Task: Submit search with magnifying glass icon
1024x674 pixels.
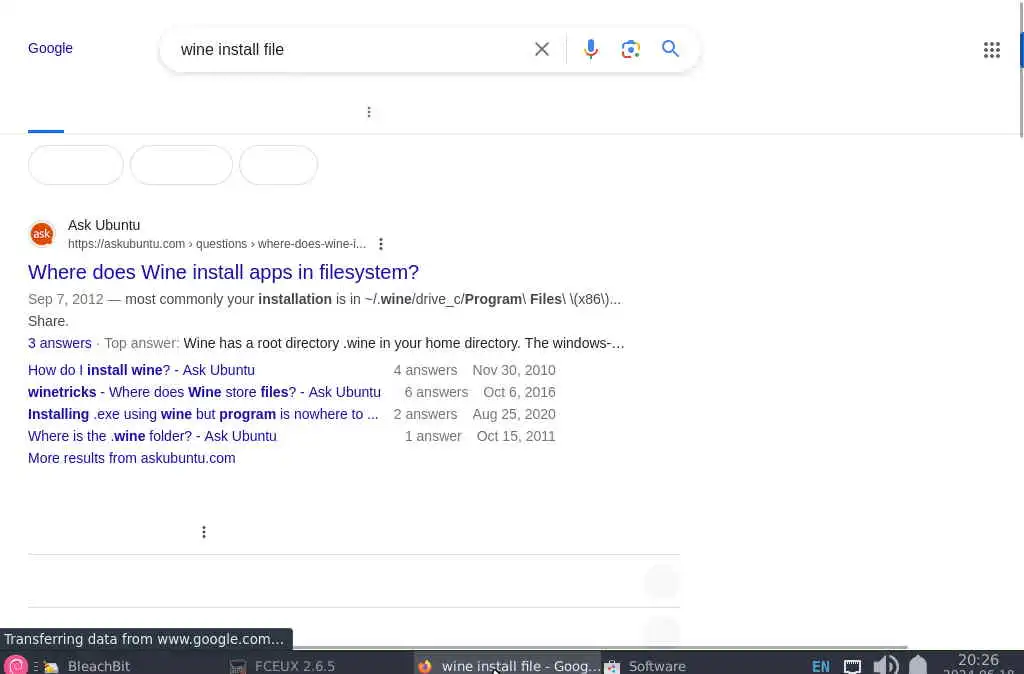Action: click(x=670, y=48)
